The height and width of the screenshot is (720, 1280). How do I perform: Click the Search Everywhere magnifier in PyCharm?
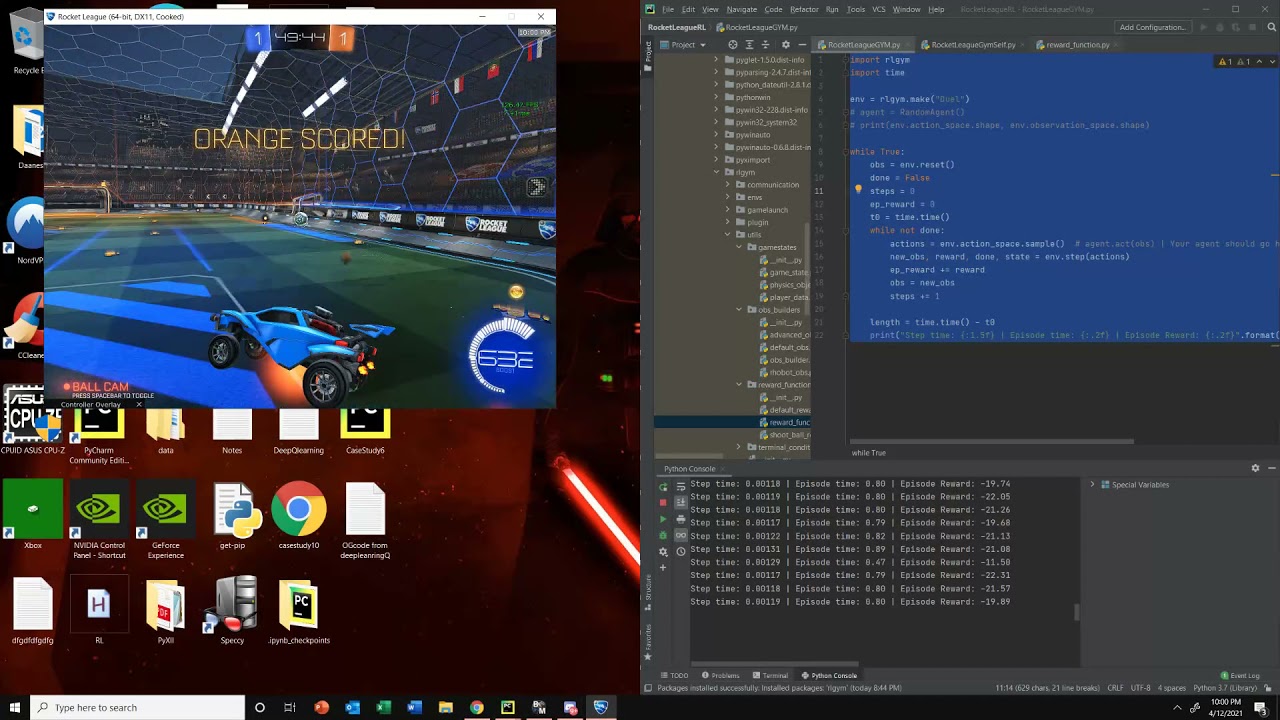click(x=1270, y=28)
